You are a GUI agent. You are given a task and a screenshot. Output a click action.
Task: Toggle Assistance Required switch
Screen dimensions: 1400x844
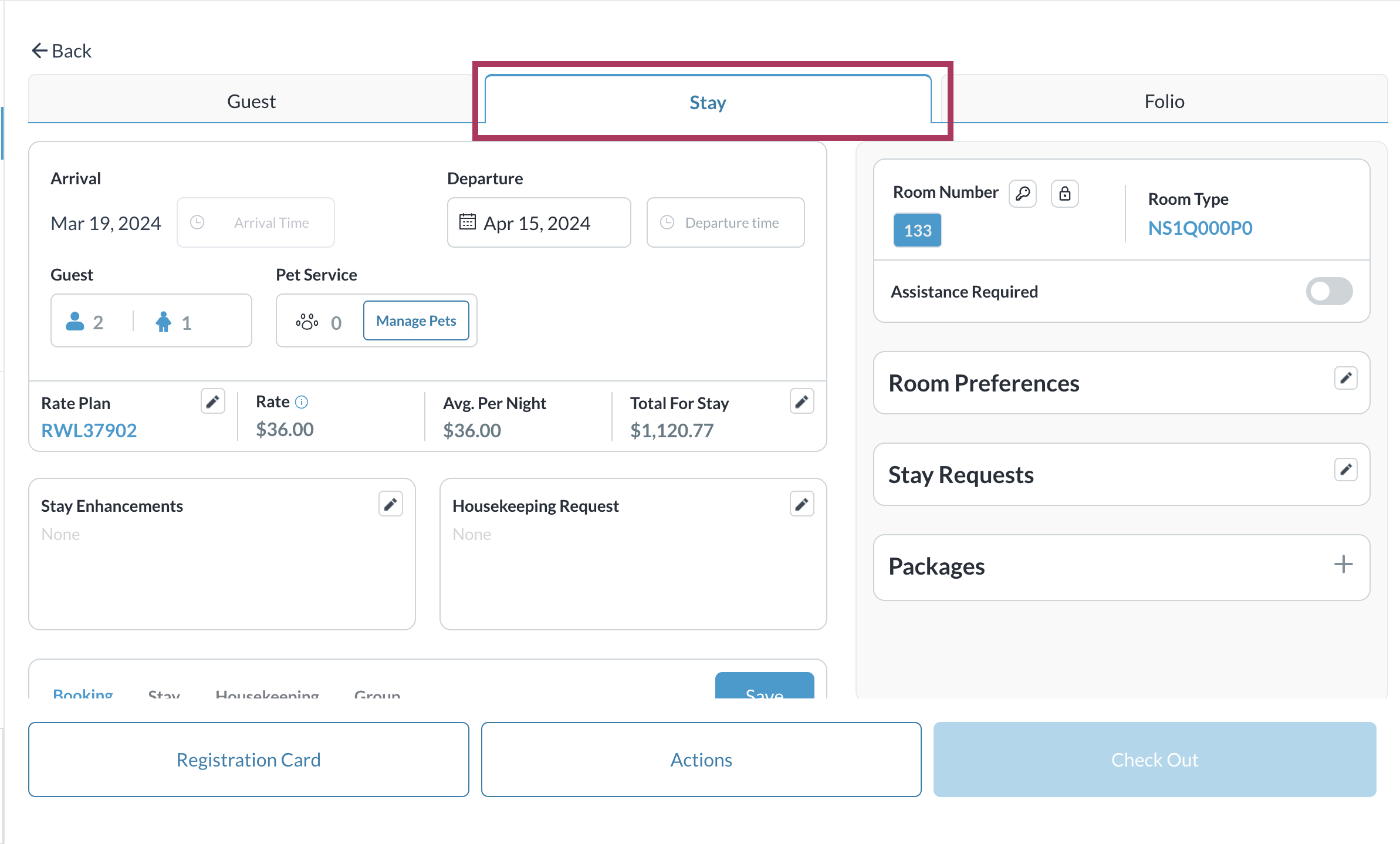coord(1328,291)
